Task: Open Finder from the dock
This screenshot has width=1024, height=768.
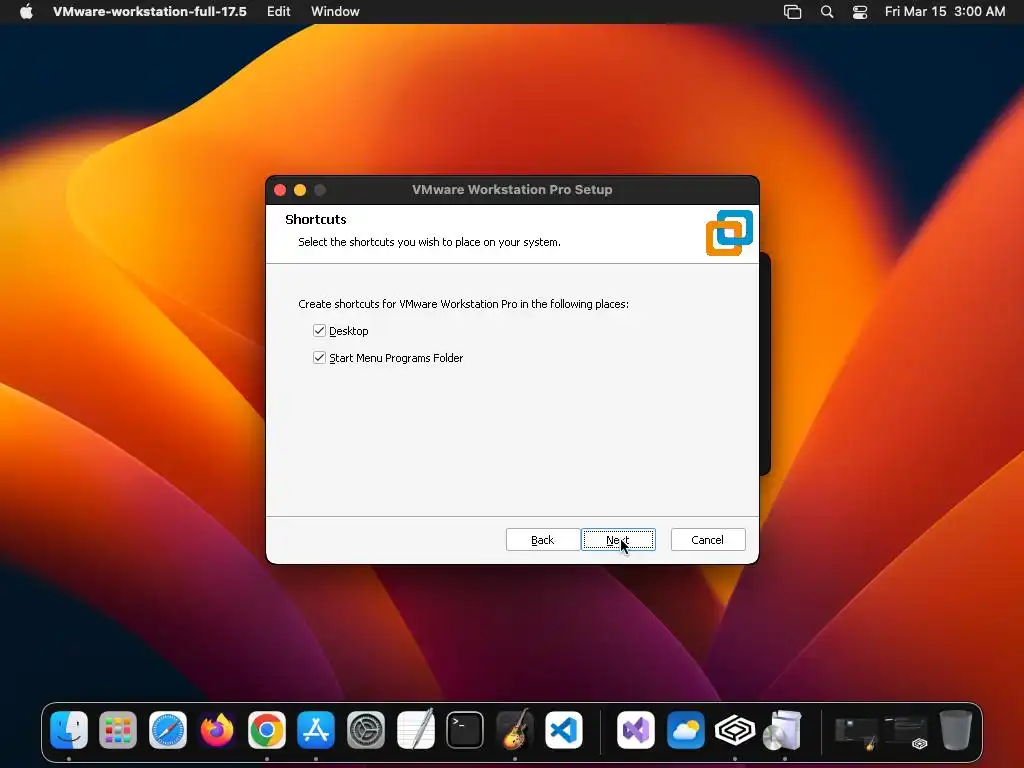Action: 69,729
